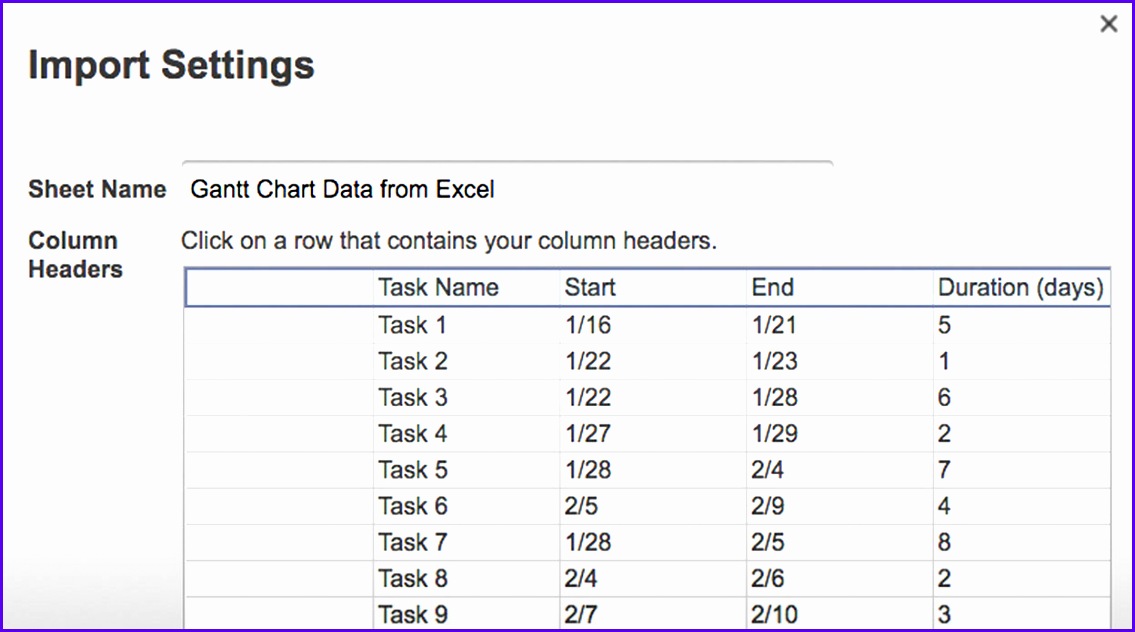This screenshot has height=632, width=1135.
Task: Close the Import Settings dialog
Action: (x=1109, y=24)
